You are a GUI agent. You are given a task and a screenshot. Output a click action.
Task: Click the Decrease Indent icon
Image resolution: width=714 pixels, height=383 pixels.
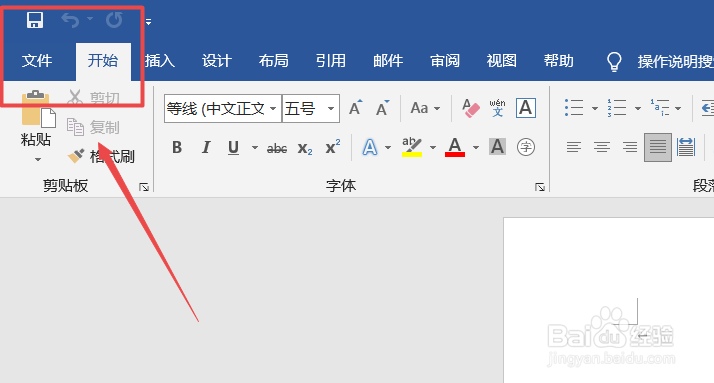tap(707, 108)
